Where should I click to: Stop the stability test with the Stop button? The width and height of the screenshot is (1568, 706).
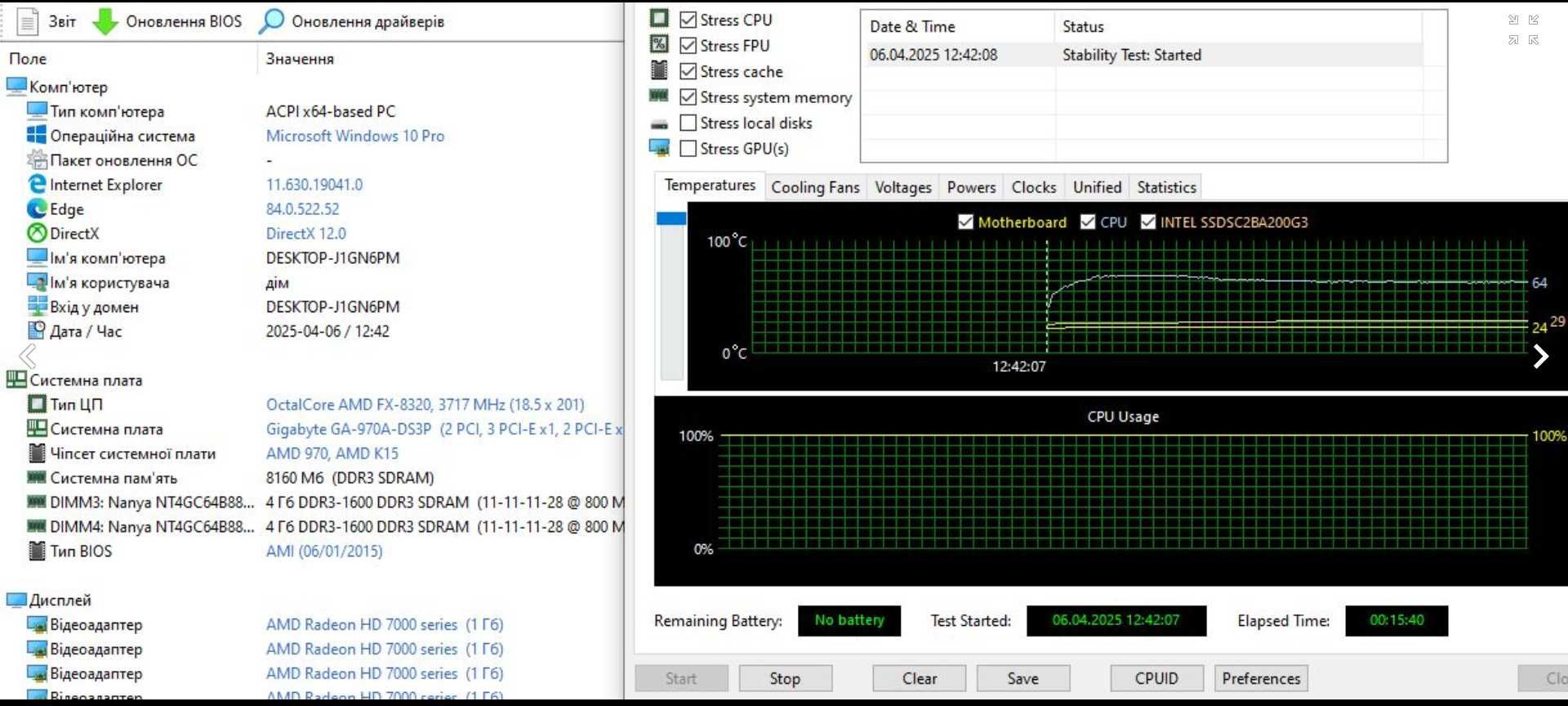tap(785, 678)
